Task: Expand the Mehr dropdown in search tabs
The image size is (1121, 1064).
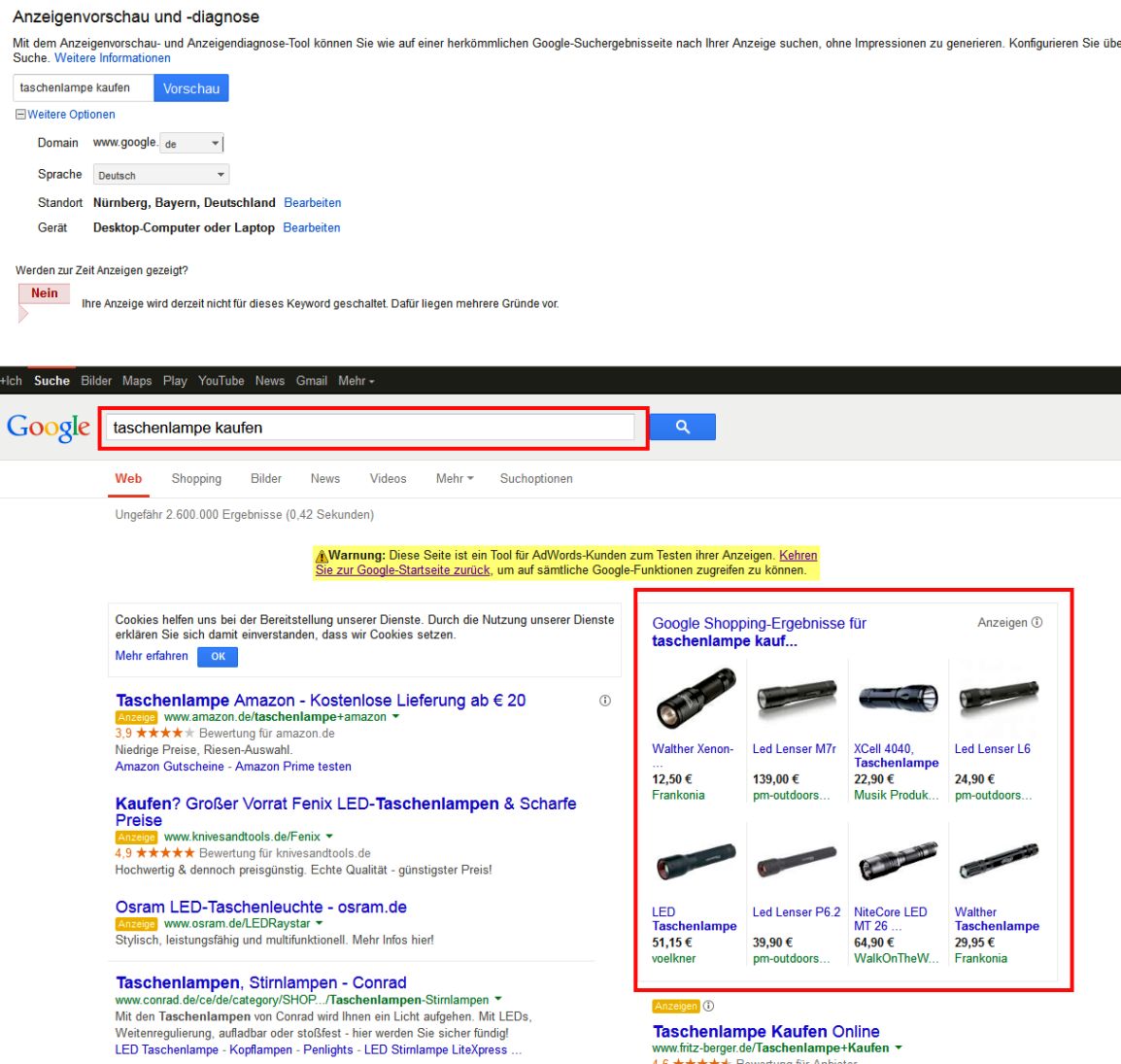Action: click(455, 478)
